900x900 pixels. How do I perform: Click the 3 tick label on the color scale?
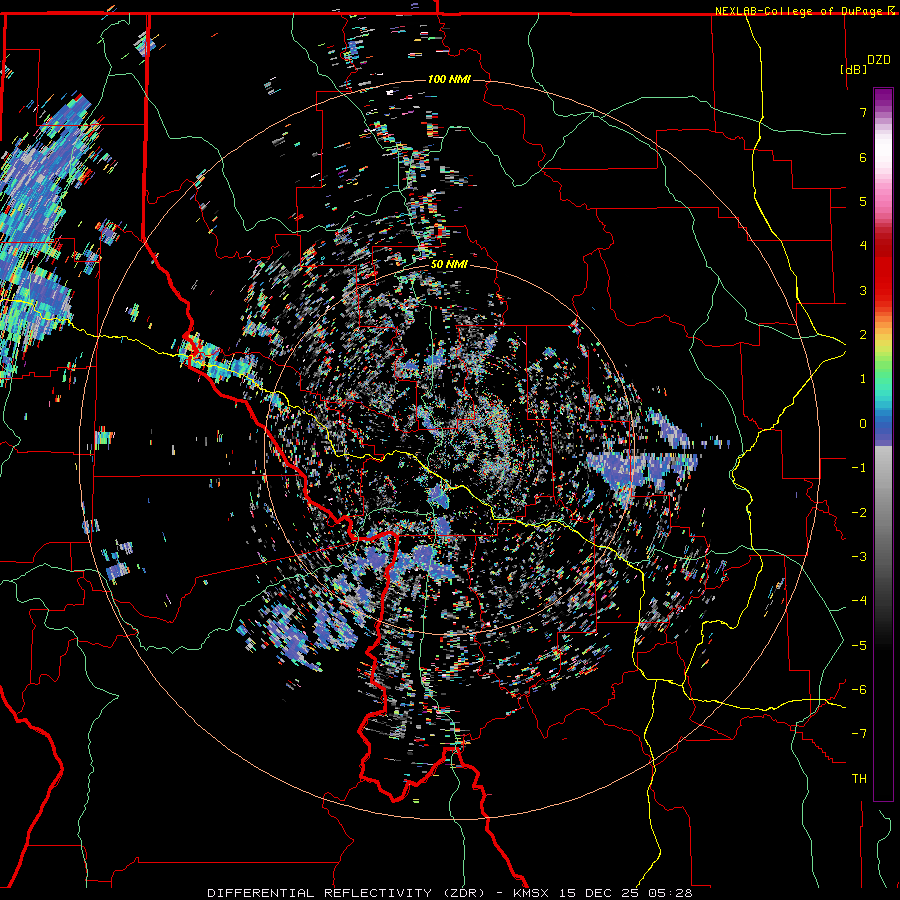click(863, 290)
